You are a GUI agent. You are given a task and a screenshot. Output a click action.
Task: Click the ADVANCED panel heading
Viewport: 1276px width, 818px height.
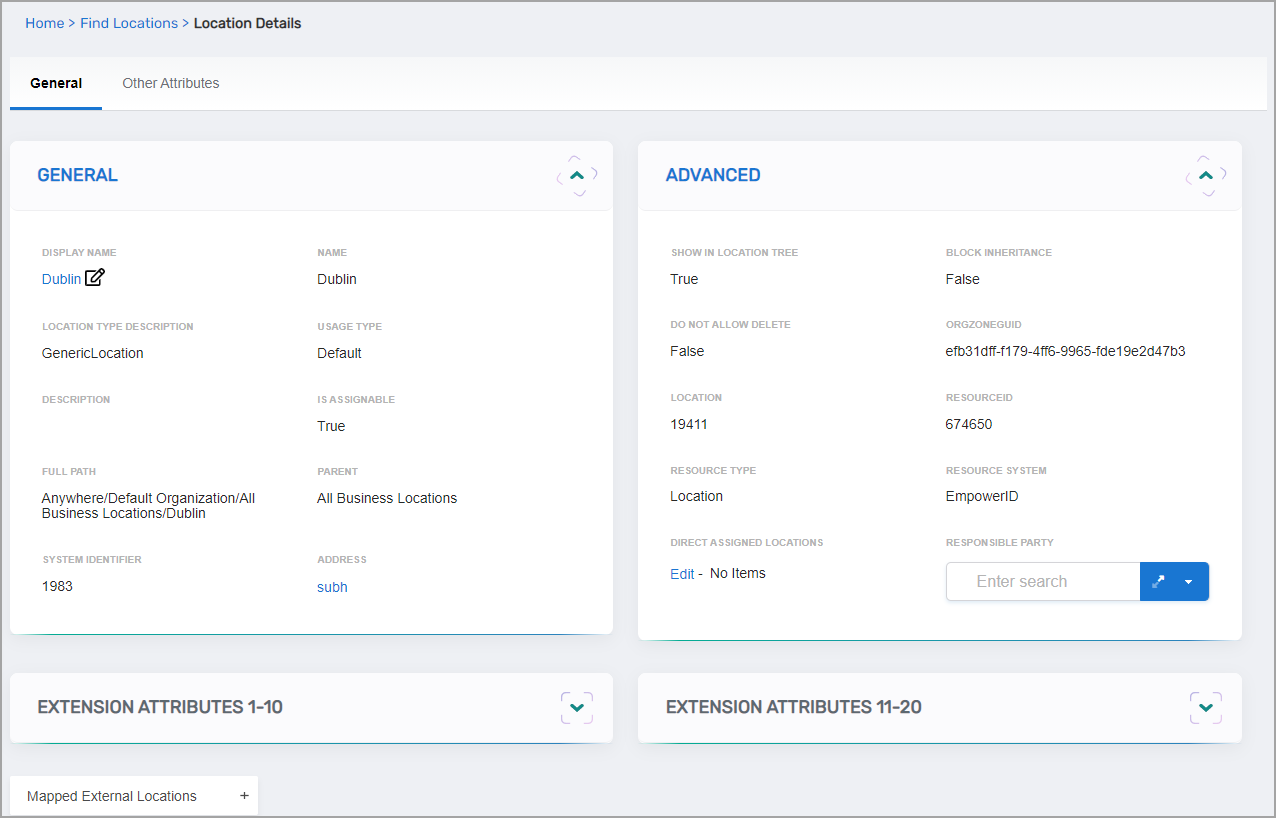(x=713, y=175)
